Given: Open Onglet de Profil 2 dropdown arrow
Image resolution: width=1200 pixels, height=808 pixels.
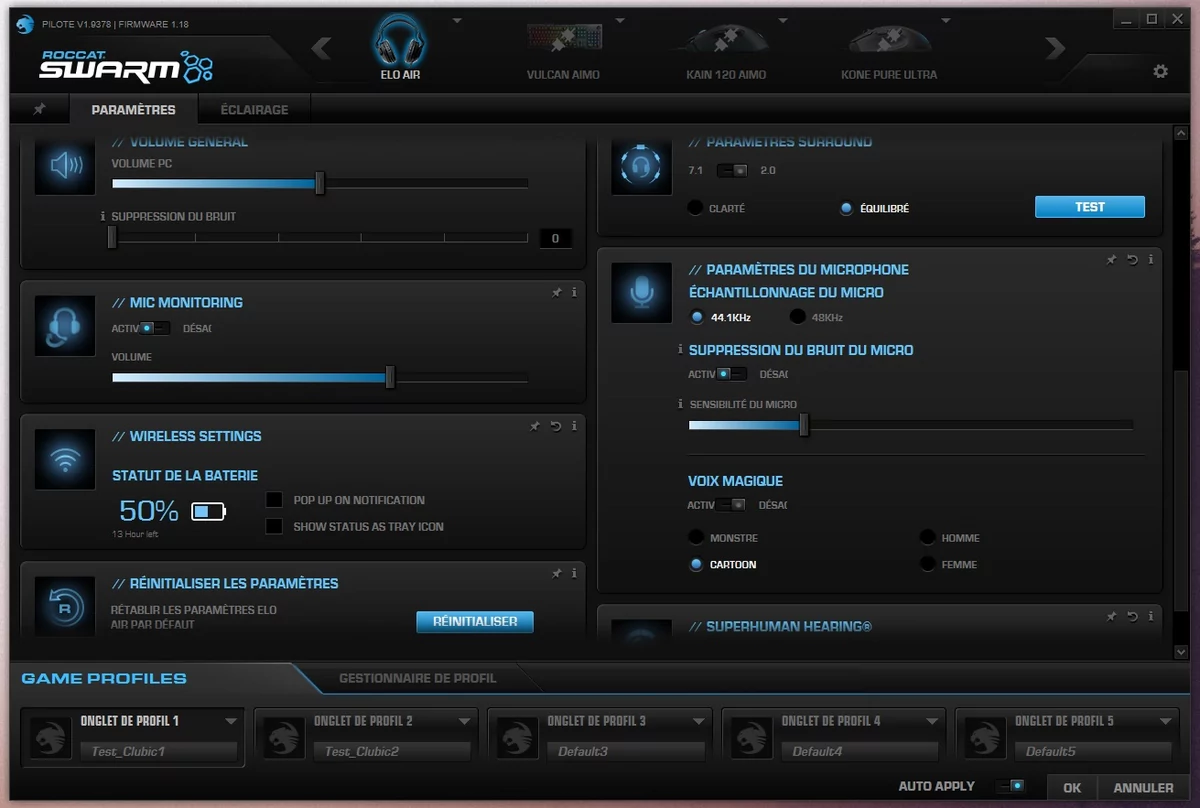Looking at the screenshot, I should coord(464,721).
